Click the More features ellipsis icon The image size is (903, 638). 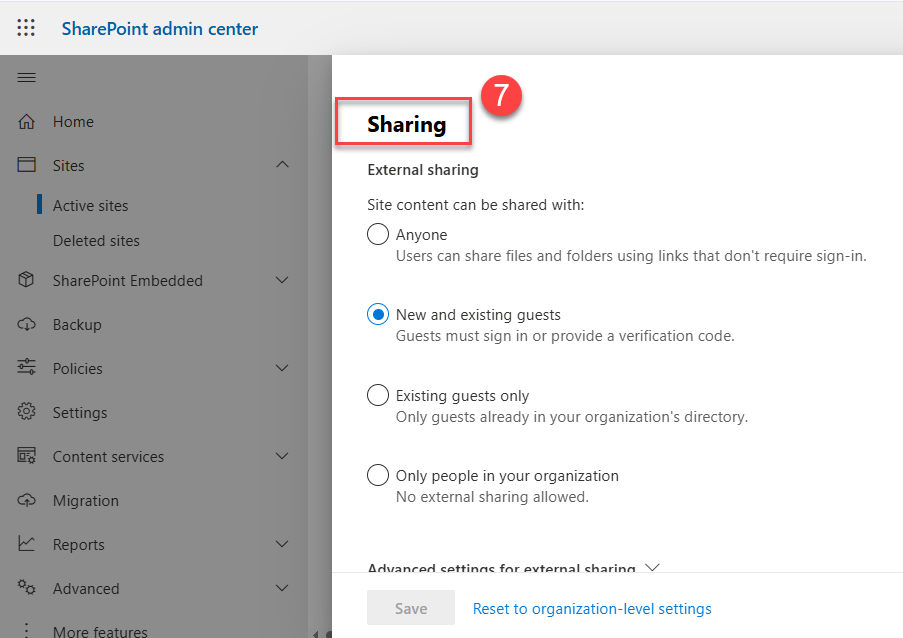pos(26,631)
